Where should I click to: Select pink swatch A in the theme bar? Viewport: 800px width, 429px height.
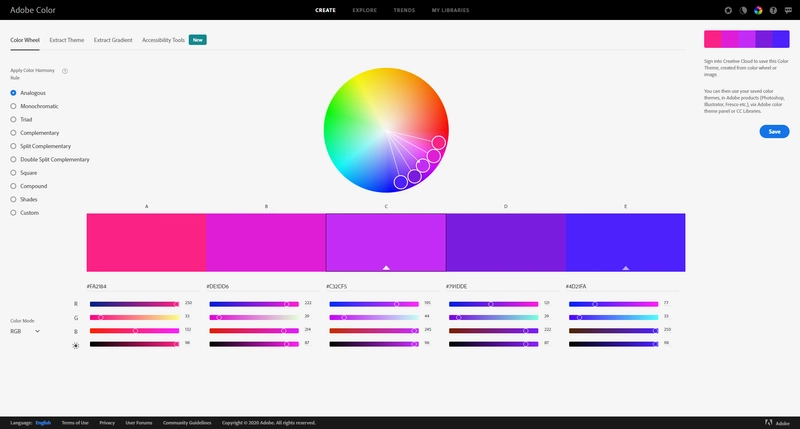(x=146, y=242)
